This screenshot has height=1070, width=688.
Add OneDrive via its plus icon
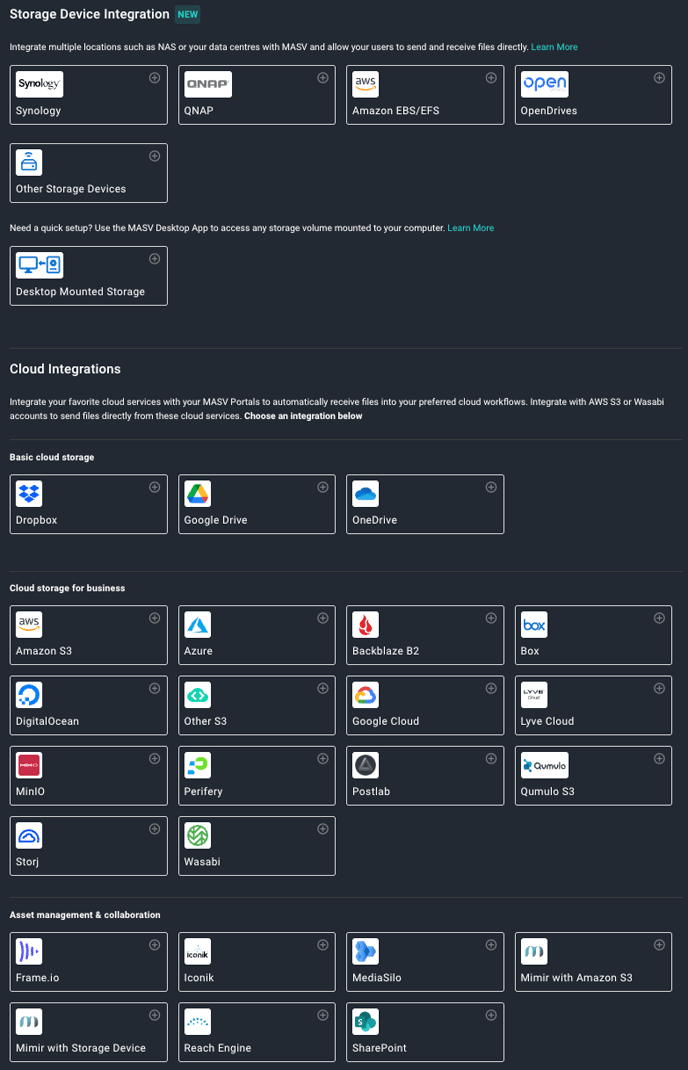pyautogui.click(x=491, y=487)
